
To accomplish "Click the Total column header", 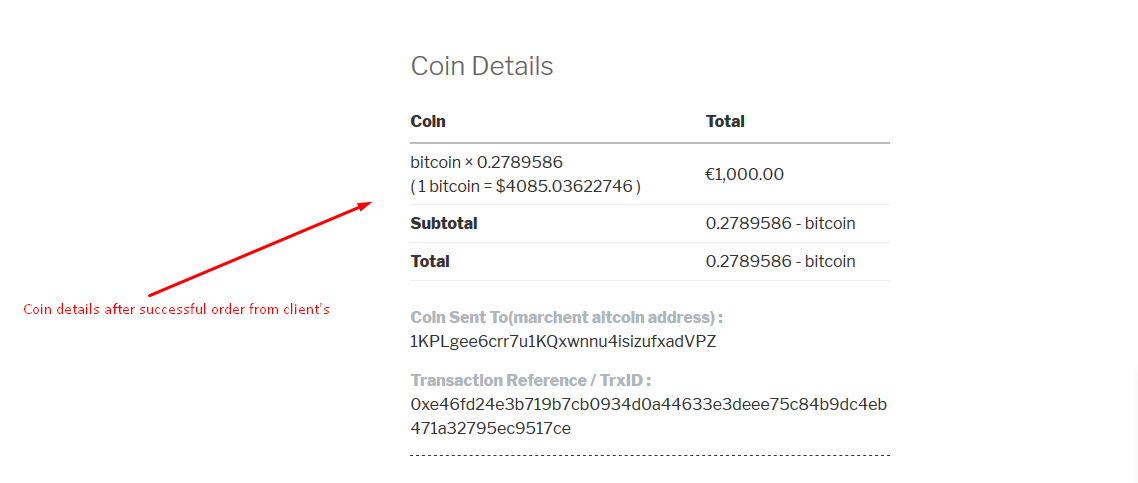I will pos(725,121).
